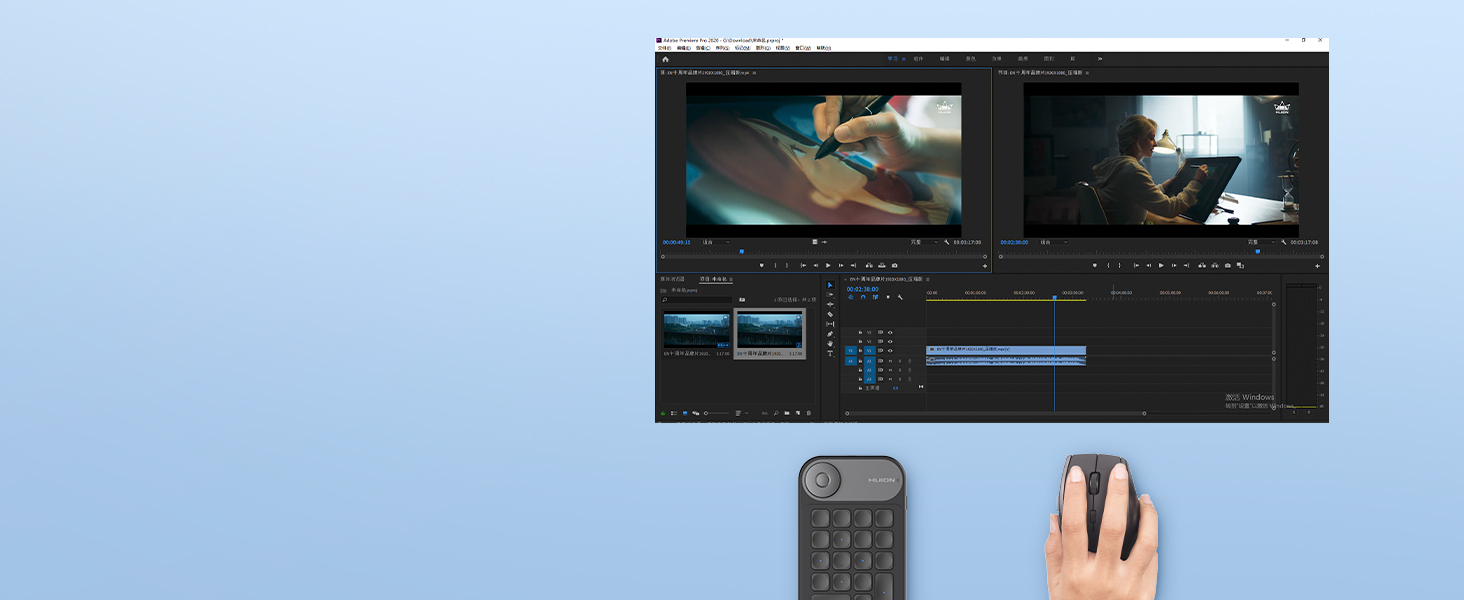Click the New Bin folder icon in Project panel
The height and width of the screenshot is (600, 1464).
pyautogui.click(x=786, y=413)
